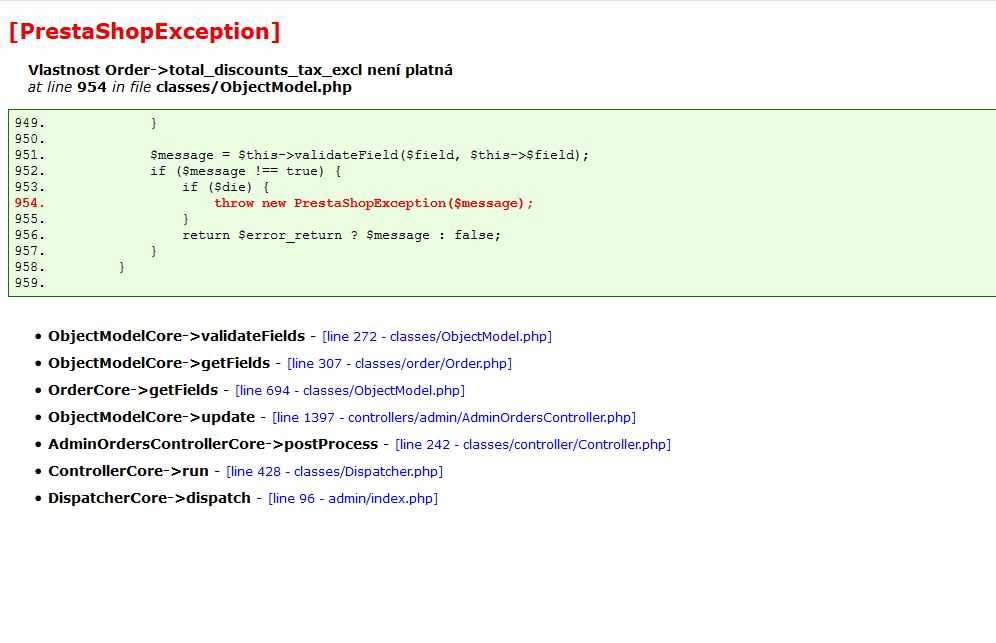This screenshot has width=996, height=643.
Task: Select the ObjectModelCore->validateFields stack entry
Action: (x=176, y=336)
